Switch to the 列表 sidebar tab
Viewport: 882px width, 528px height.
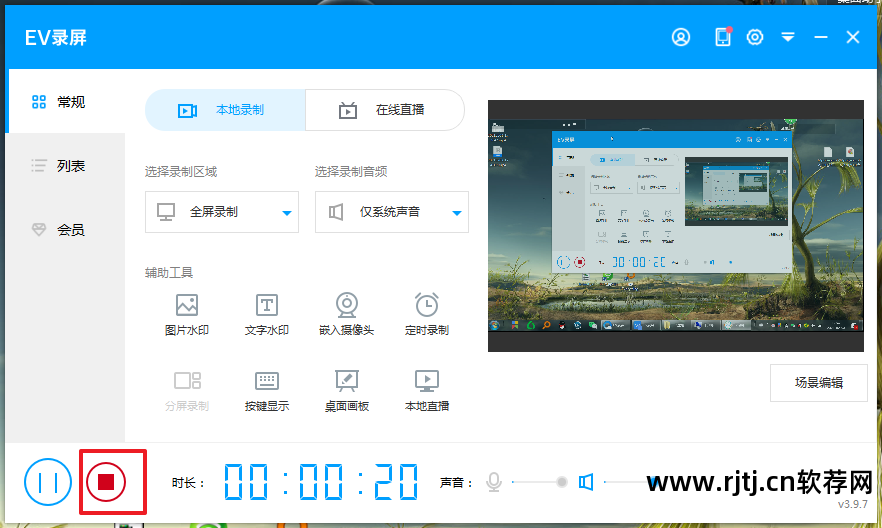point(66,166)
